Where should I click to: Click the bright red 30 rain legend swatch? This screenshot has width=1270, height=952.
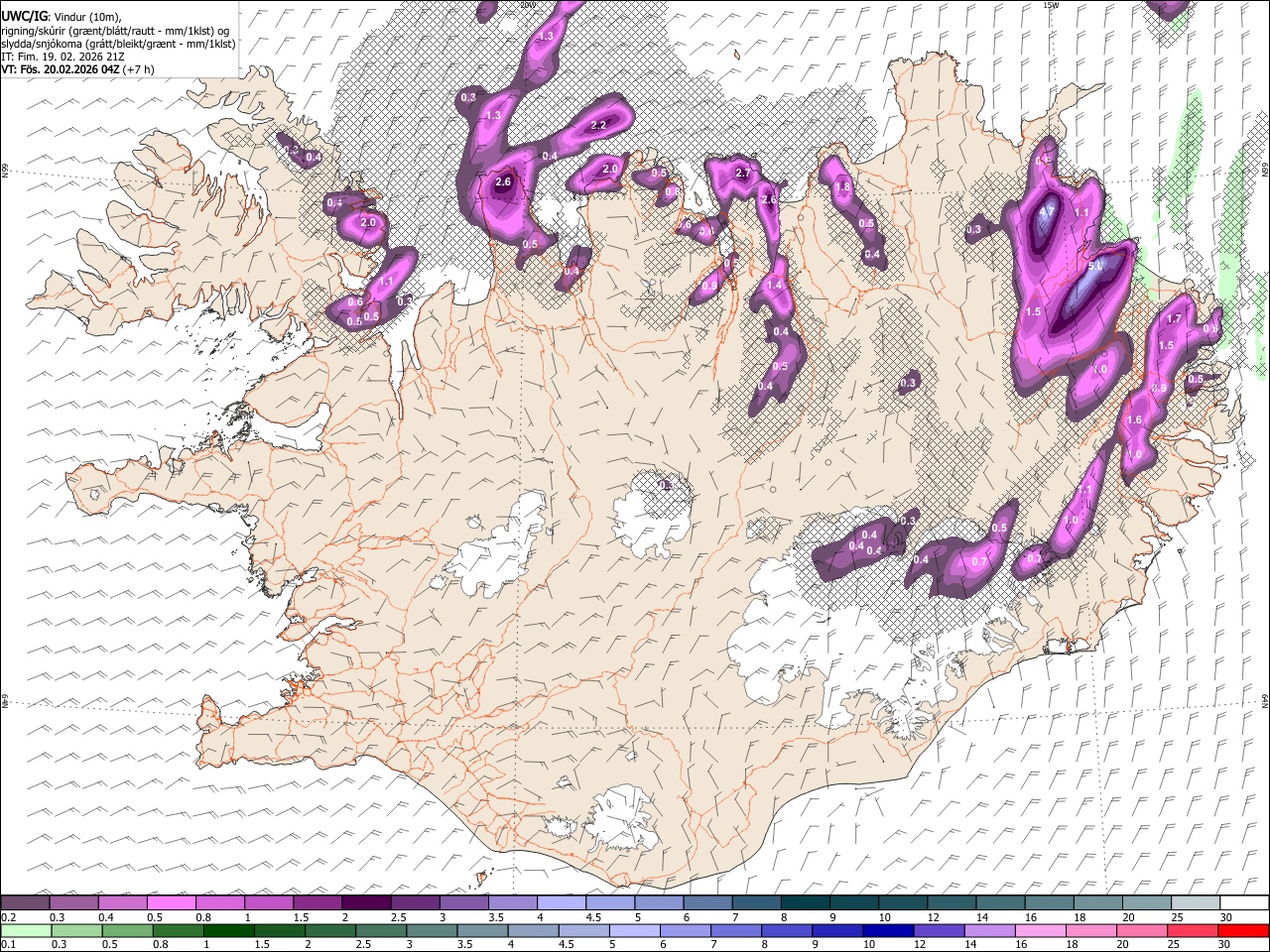point(1243,930)
